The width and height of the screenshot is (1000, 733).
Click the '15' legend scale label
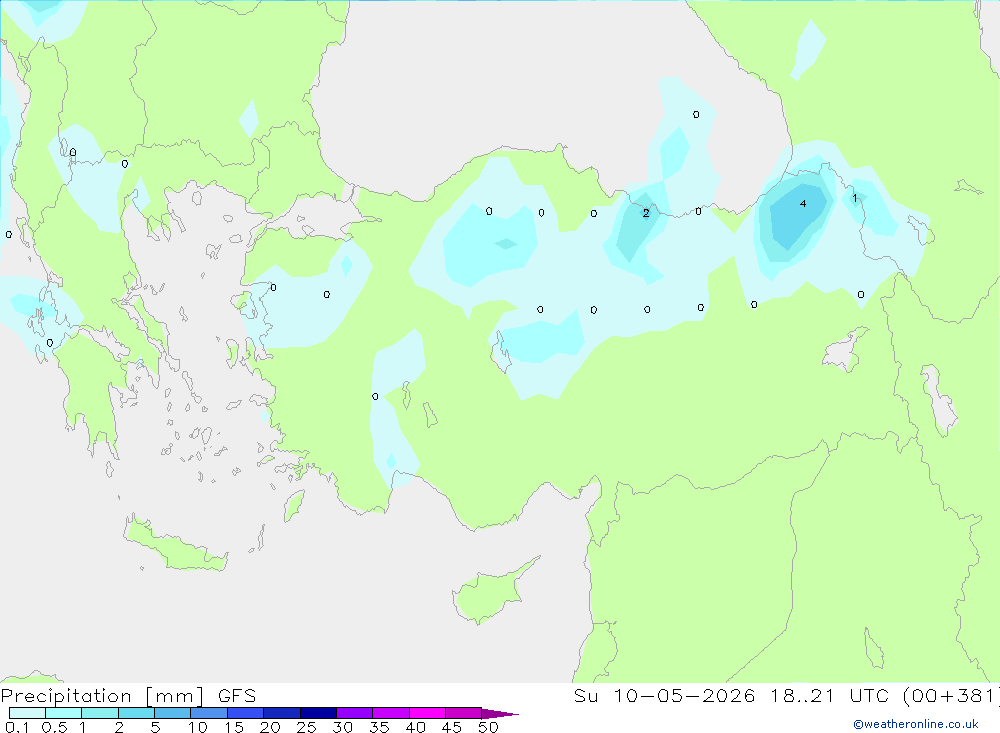[234, 727]
